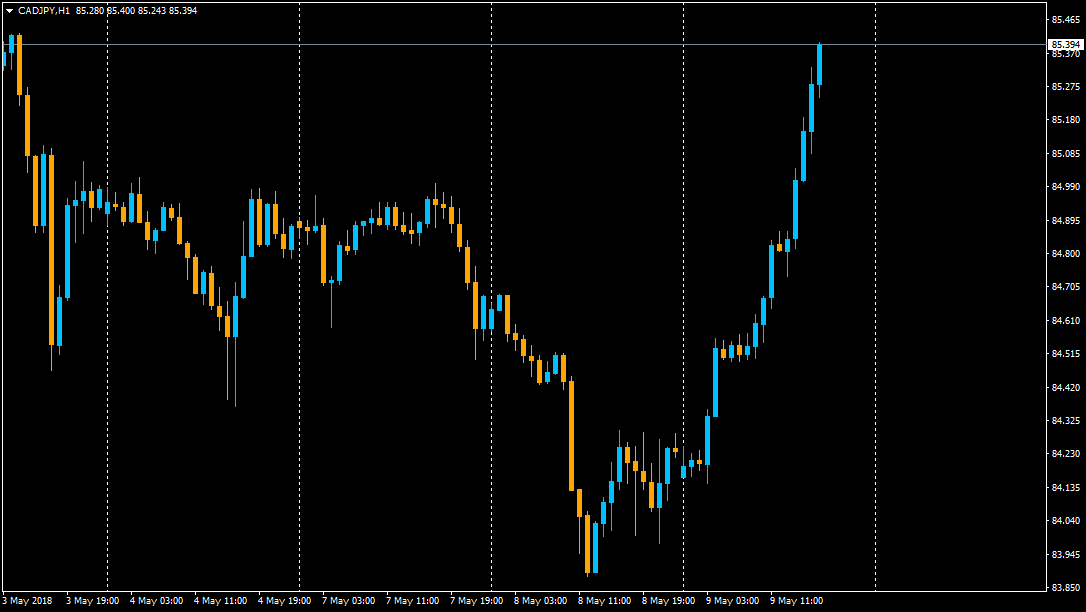Click the 84.420 price scale label
Image resolution: width=1086 pixels, height=612 pixels.
[1065, 387]
